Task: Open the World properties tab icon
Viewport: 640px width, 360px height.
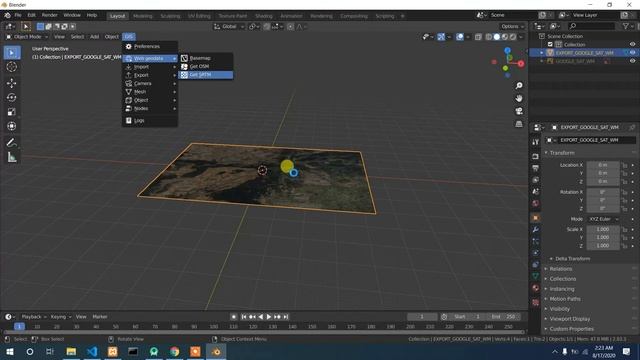Action: (x=536, y=203)
